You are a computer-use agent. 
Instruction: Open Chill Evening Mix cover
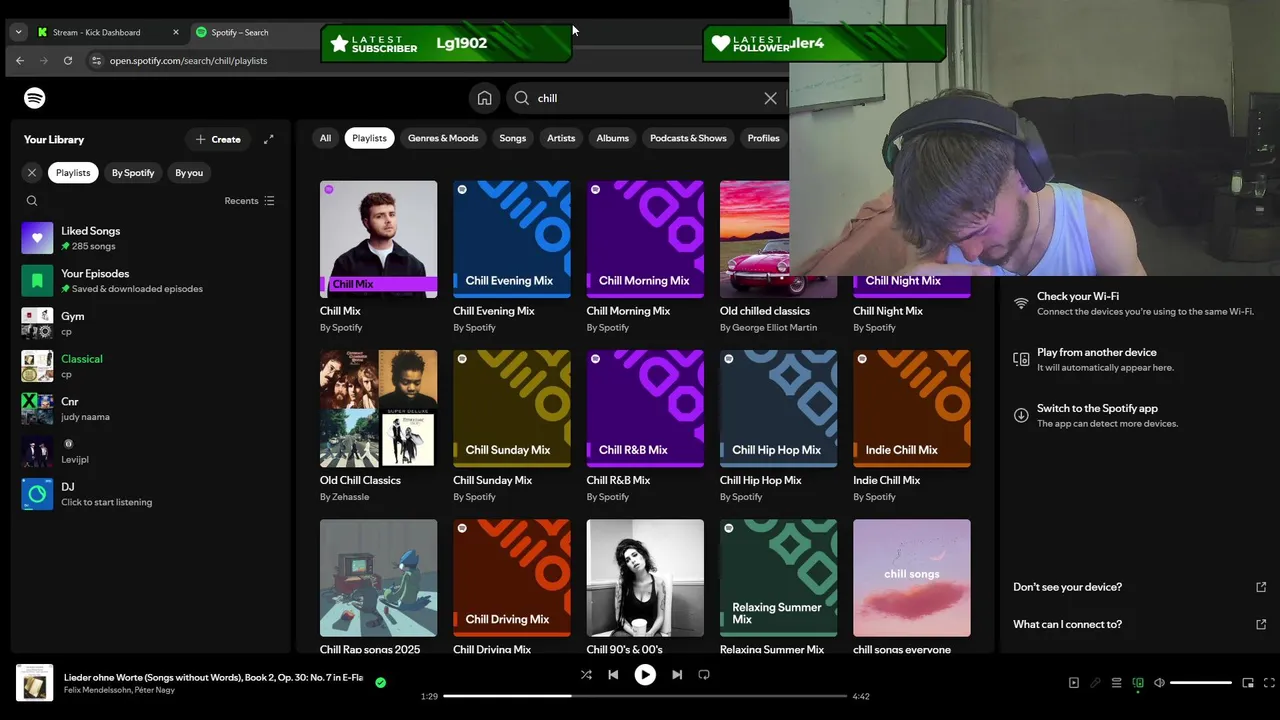[x=512, y=239]
